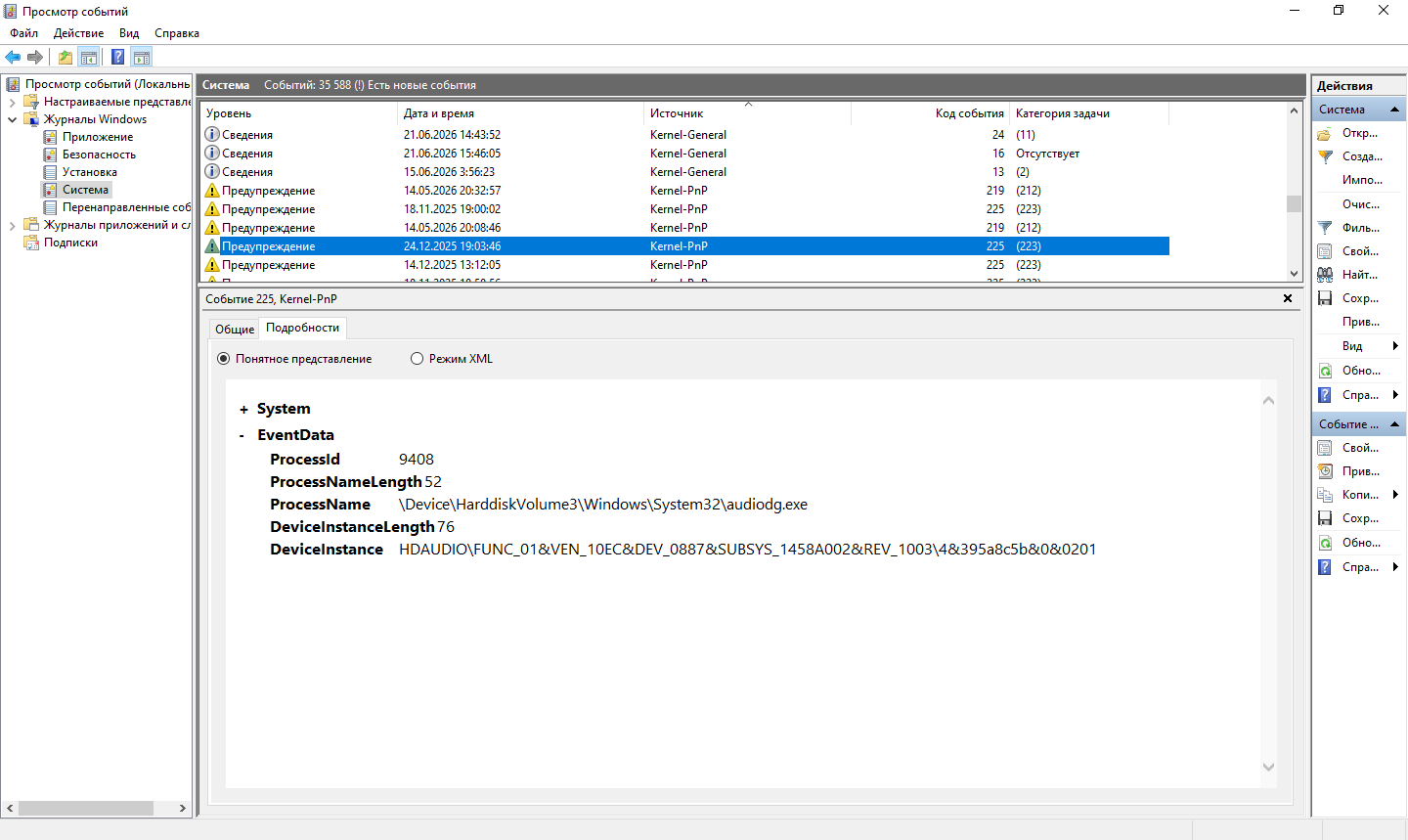
Task: Click the event list vertical scrollbar thumb
Action: pos(1294,203)
